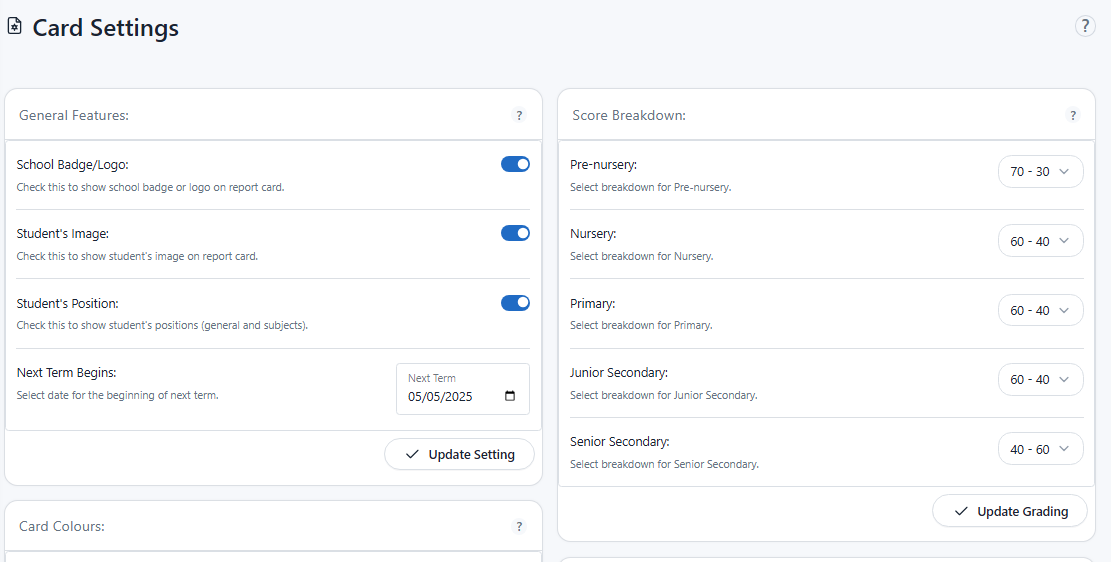
Task: Open help for General Features panel
Action: pos(519,116)
